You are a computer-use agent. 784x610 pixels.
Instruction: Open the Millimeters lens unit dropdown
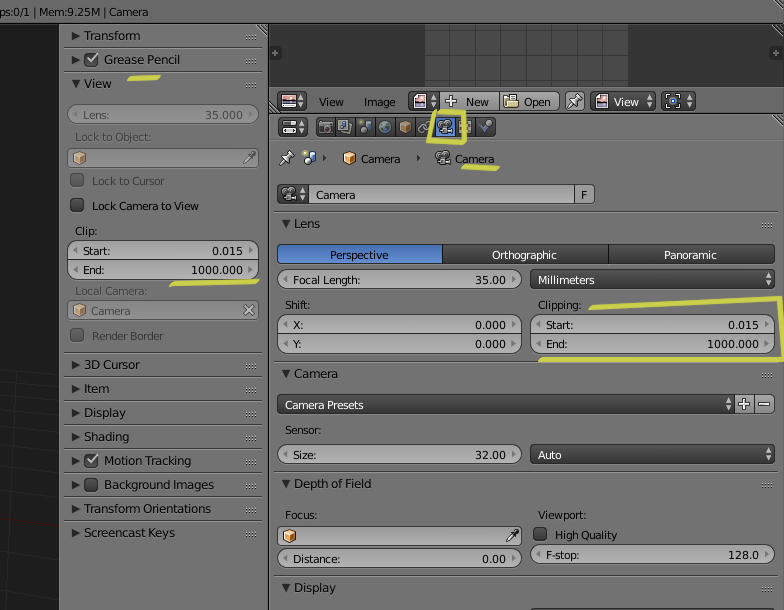(653, 280)
